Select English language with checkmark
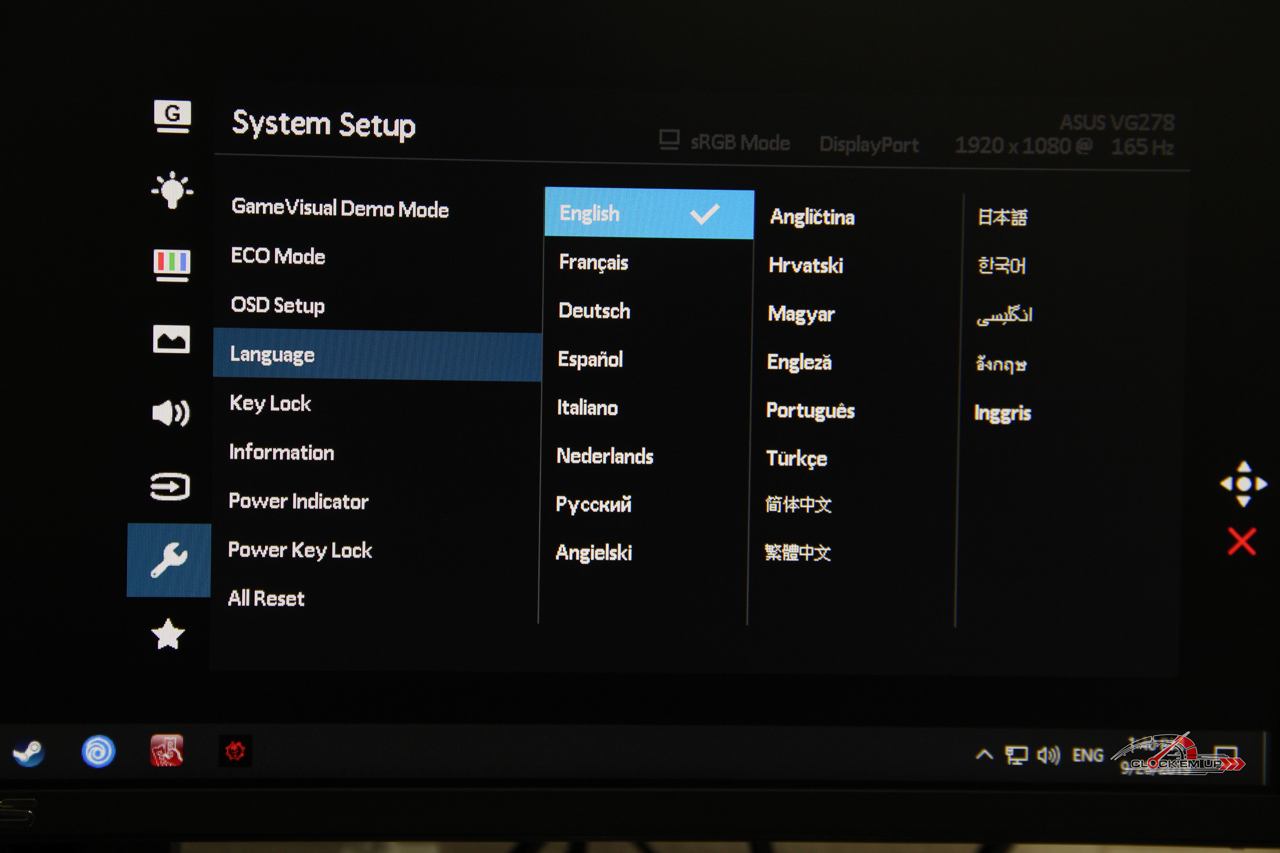1280x853 pixels. (x=648, y=214)
